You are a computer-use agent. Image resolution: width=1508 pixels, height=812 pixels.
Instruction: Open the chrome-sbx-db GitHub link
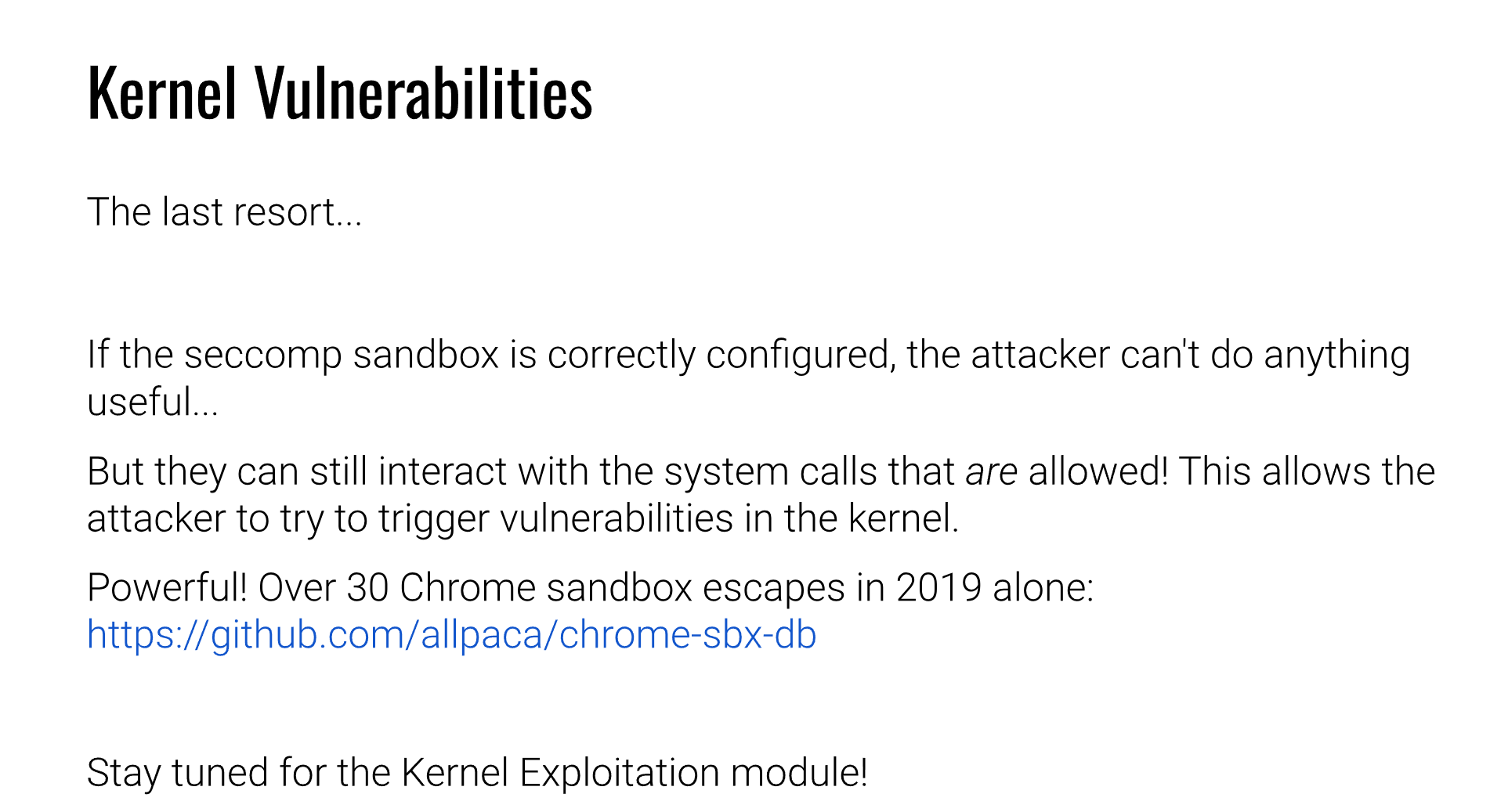[x=452, y=634]
